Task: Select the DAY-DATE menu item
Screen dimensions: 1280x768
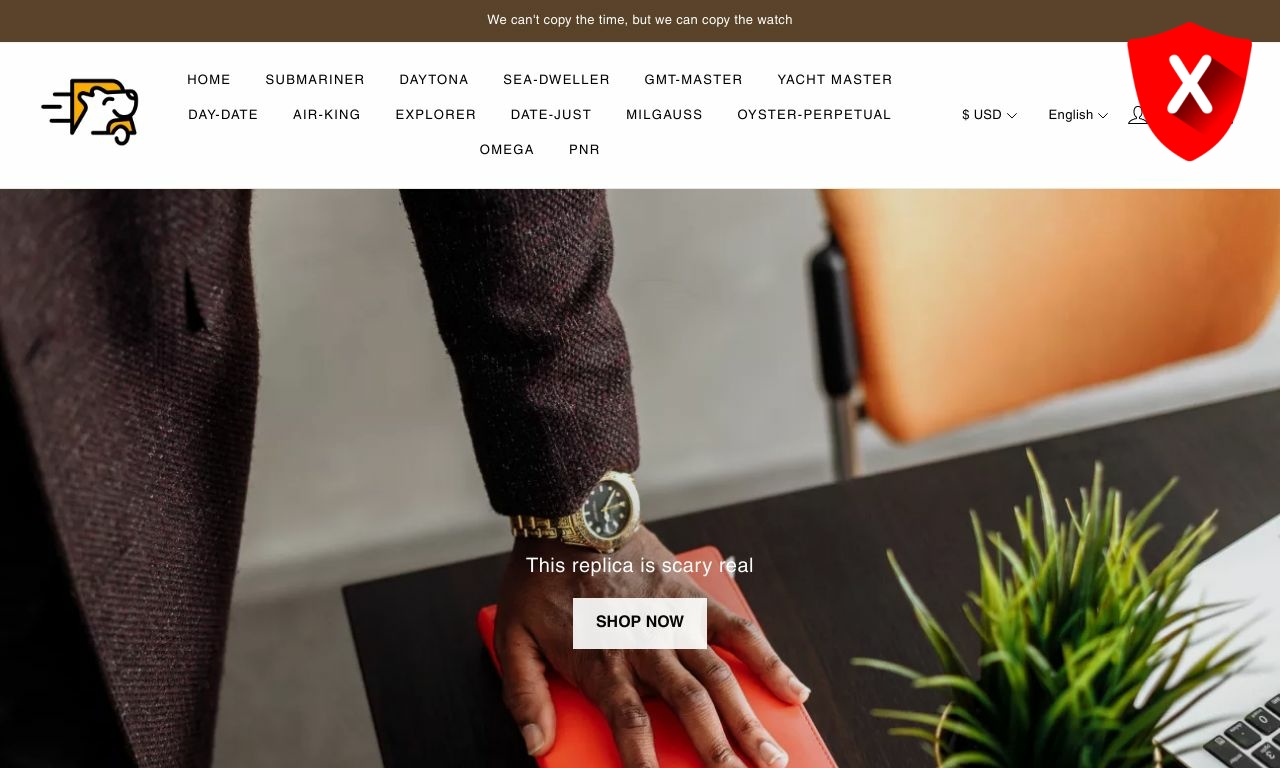Action: click(x=223, y=115)
